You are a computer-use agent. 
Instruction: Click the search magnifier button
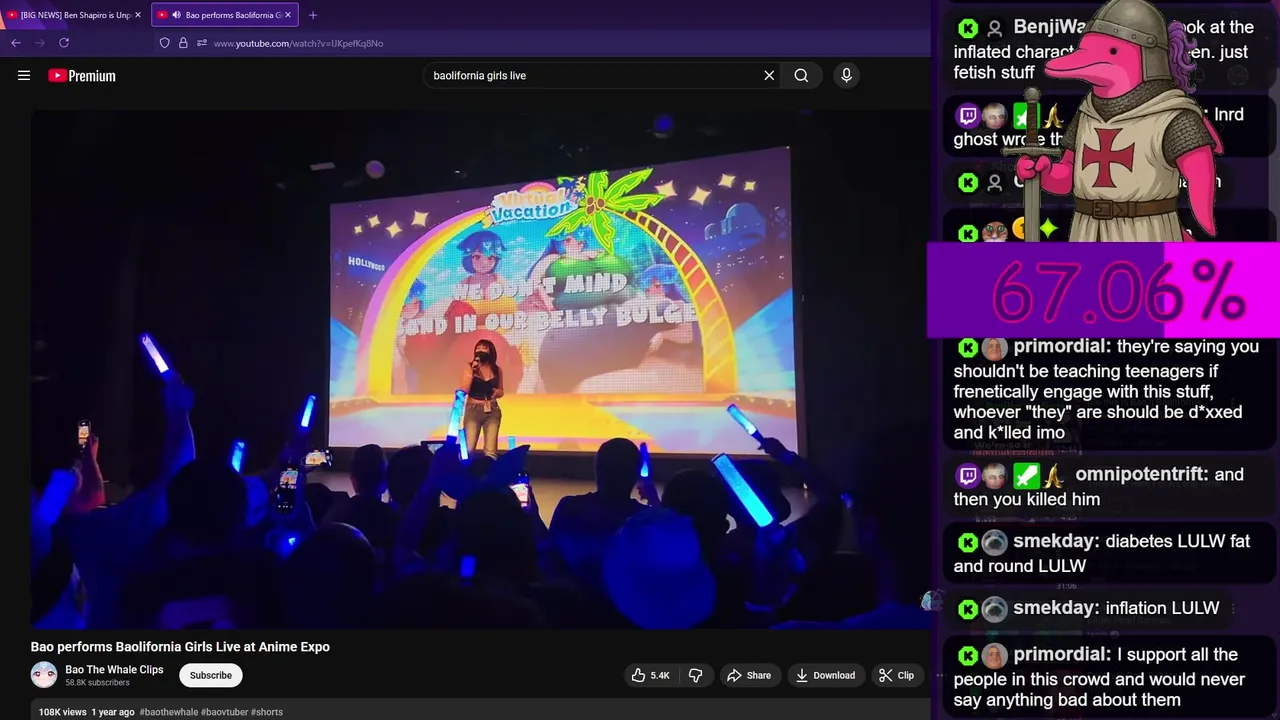tap(801, 75)
